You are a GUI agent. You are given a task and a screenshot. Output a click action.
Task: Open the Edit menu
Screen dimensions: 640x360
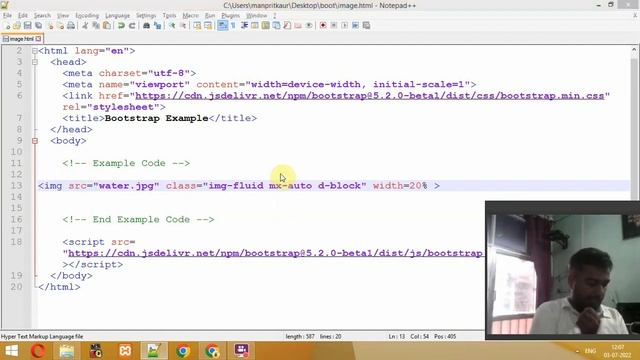click(x=23, y=16)
